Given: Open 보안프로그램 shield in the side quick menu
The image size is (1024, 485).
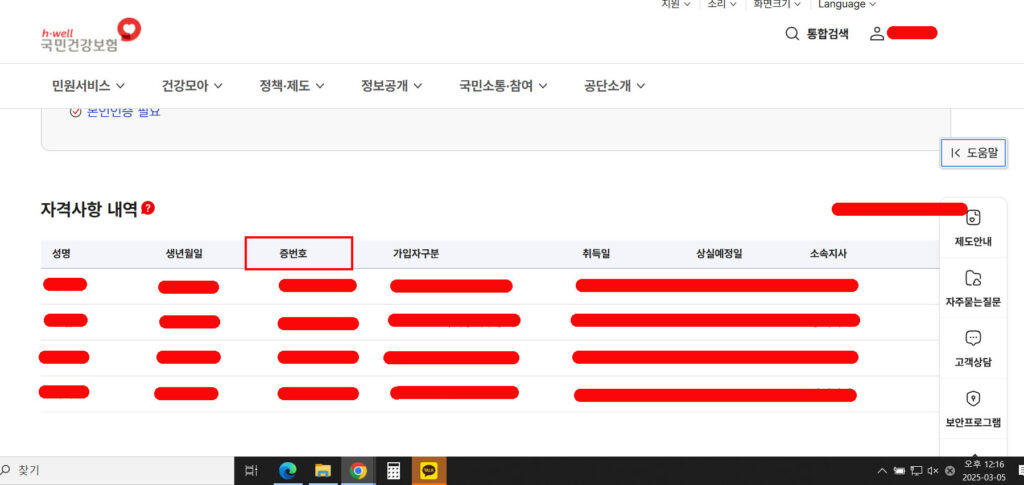Looking at the screenshot, I should point(973,409).
